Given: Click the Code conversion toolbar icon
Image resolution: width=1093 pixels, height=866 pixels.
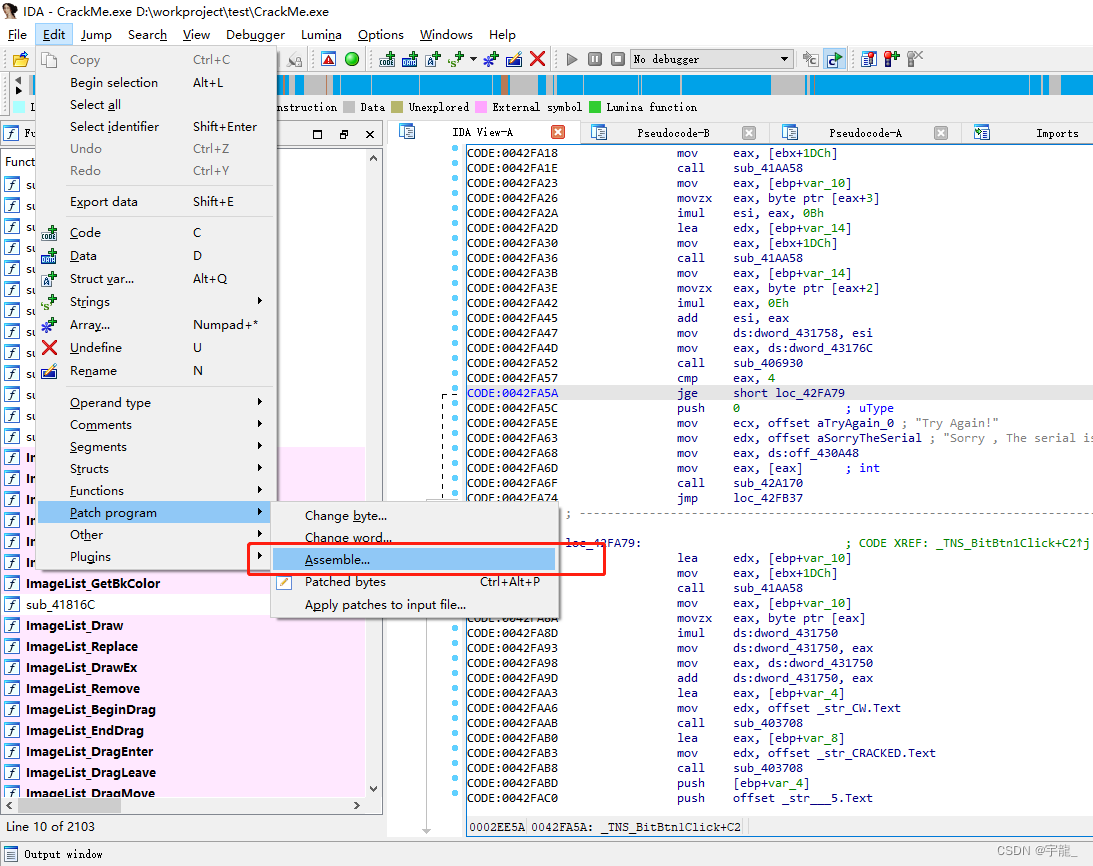Looking at the screenshot, I should pyautogui.click(x=387, y=59).
